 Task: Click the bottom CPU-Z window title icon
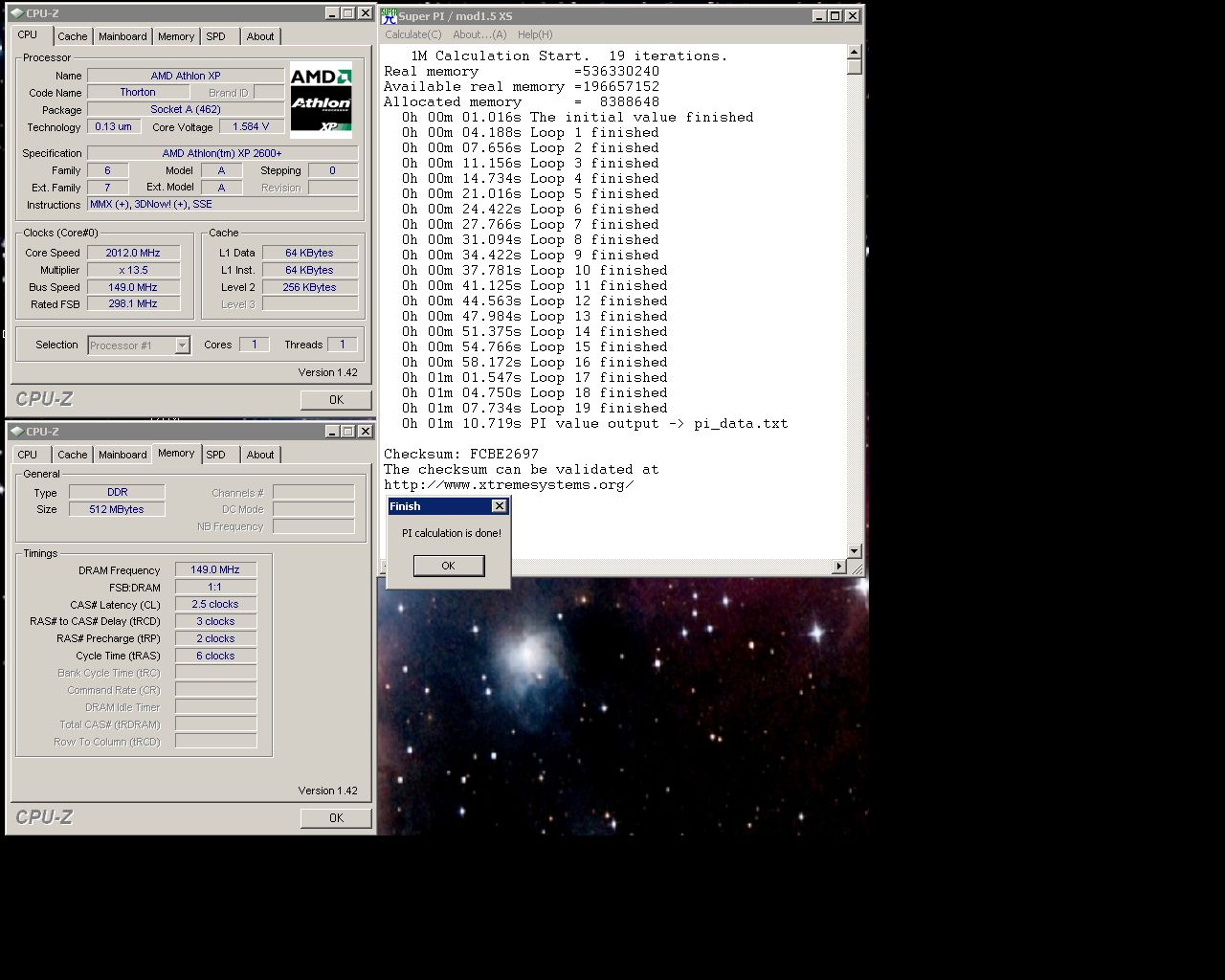[16, 432]
